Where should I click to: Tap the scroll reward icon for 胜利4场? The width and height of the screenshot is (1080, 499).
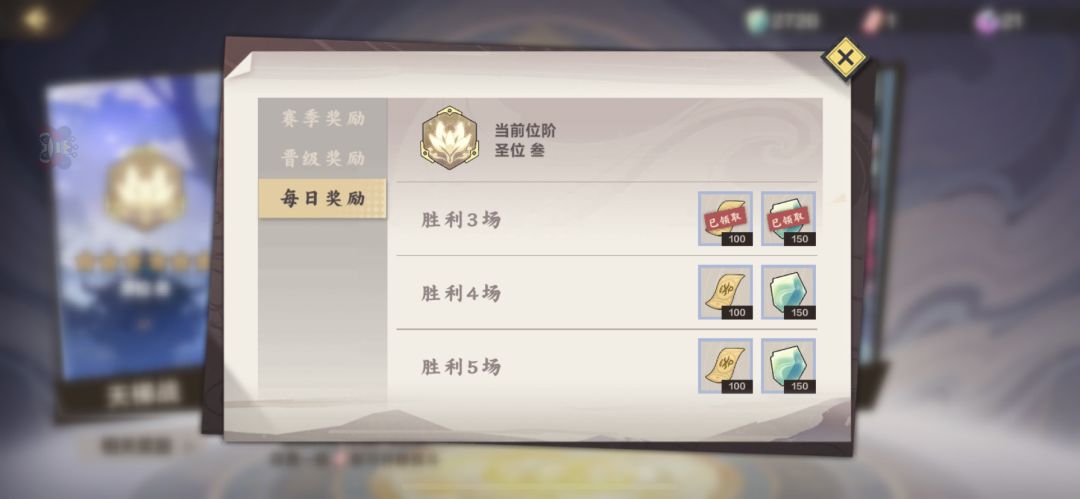(x=725, y=292)
